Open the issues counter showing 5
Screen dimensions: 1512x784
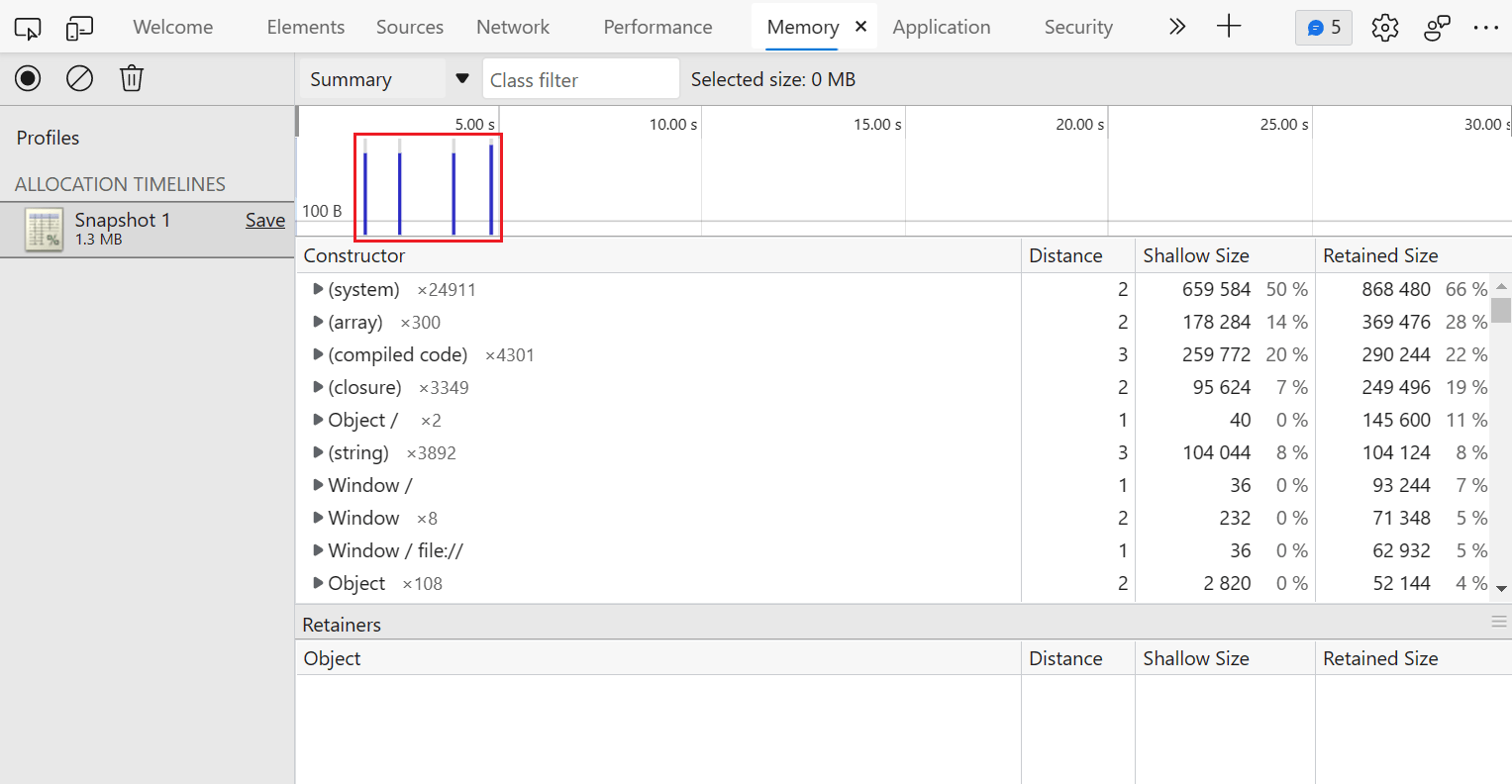tap(1324, 28)
